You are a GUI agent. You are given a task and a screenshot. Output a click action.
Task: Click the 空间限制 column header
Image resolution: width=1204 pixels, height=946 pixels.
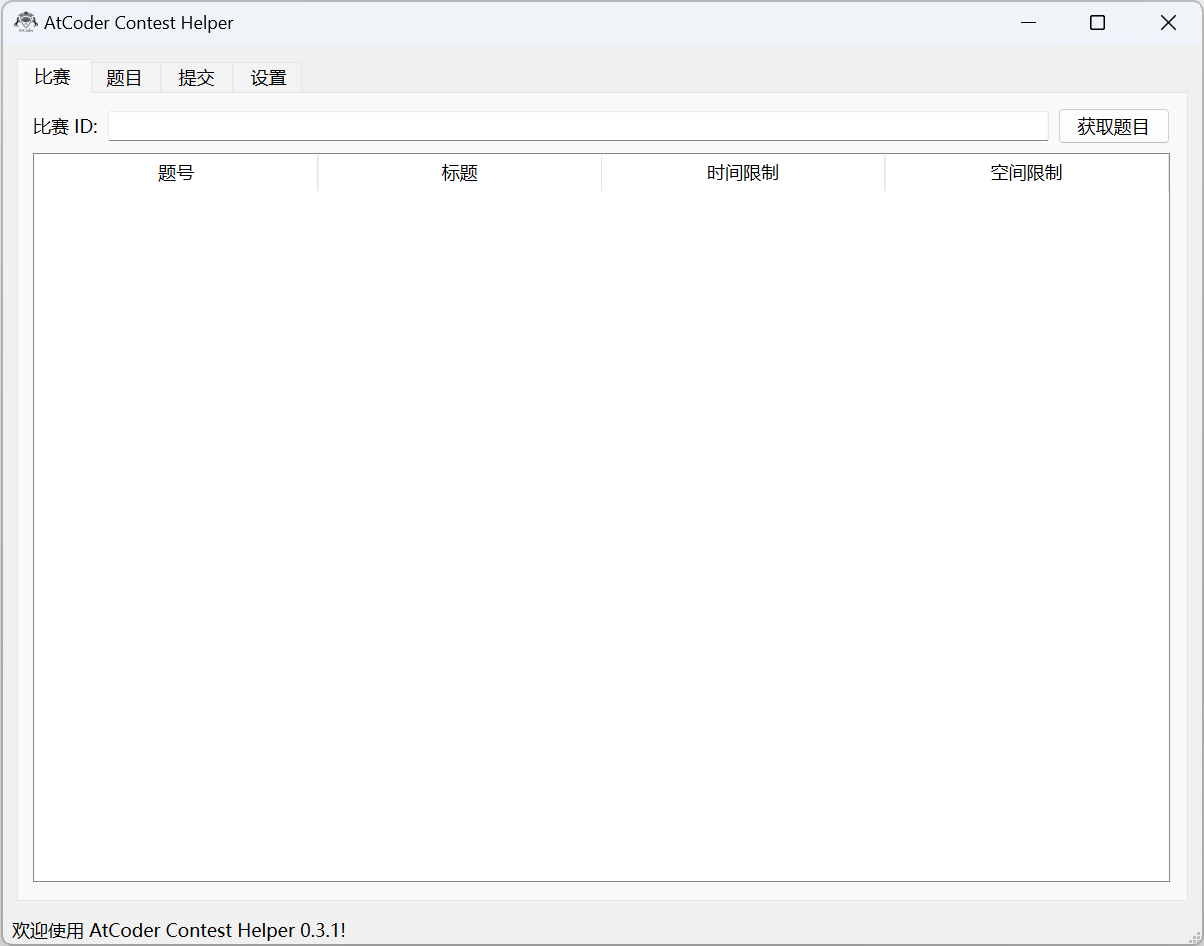[x=1027, y=172]
